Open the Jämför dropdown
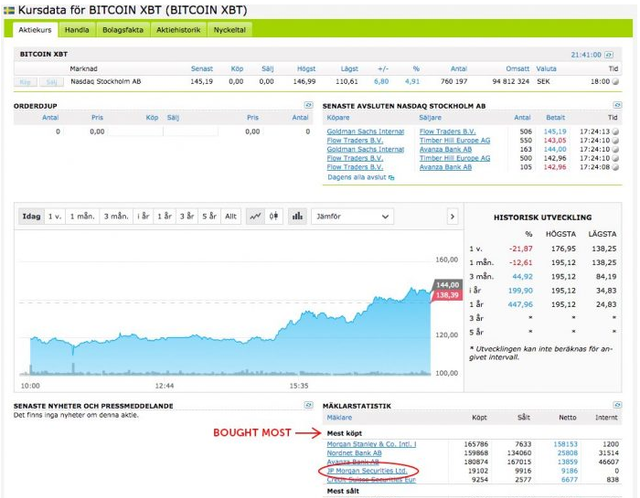The image size is (640, 498). tap(353, 216)
